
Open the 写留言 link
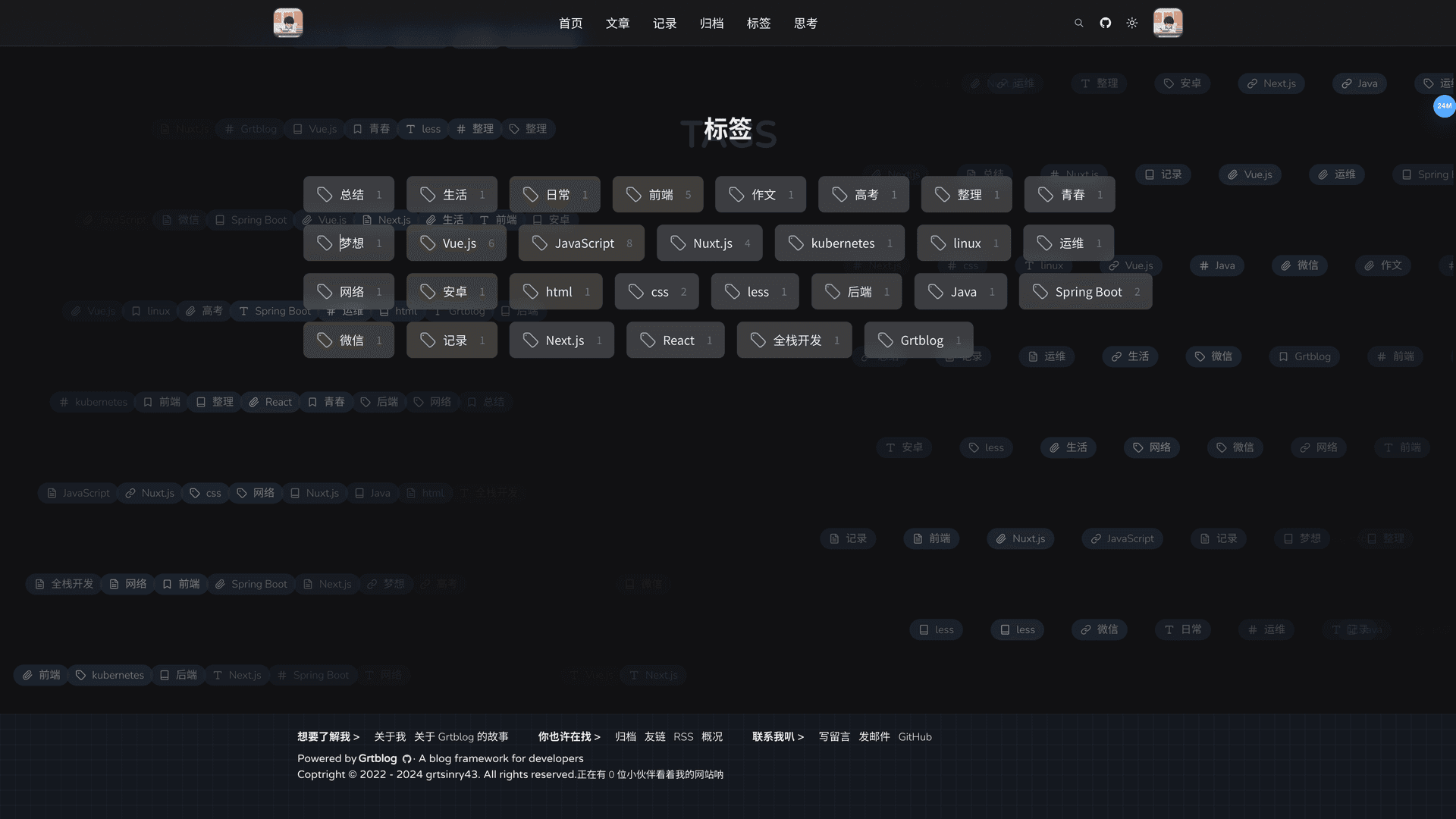pyautogui.click(x=834, y=736)
